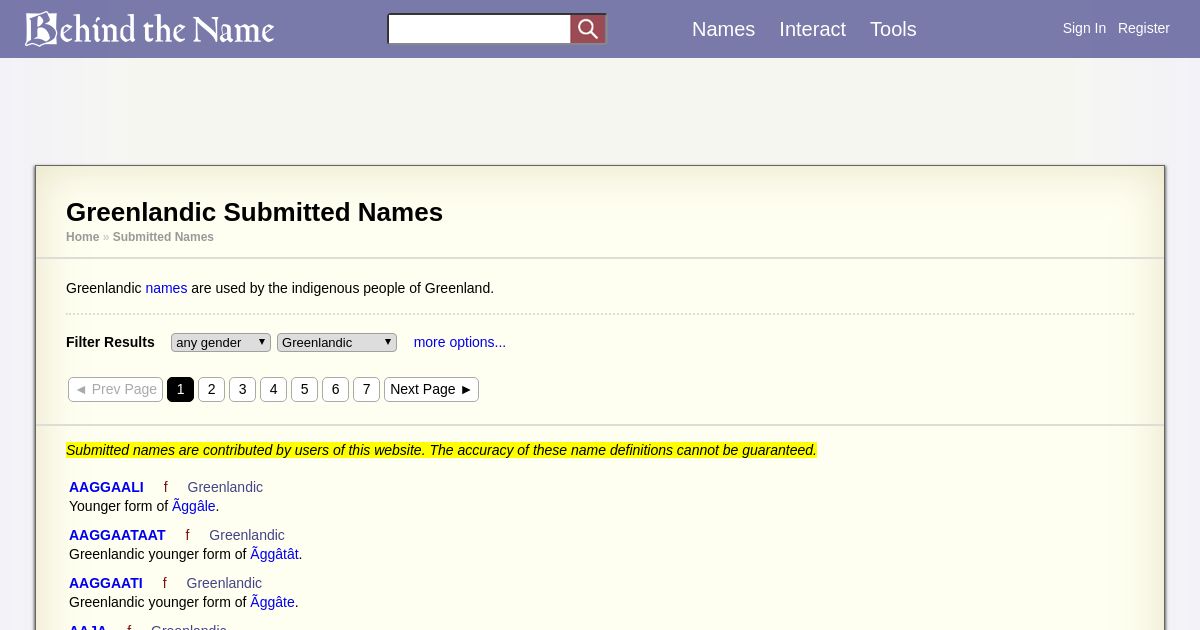Open the Interact menu
Viewport: 1200px width, 630px height.
point(812,29)
